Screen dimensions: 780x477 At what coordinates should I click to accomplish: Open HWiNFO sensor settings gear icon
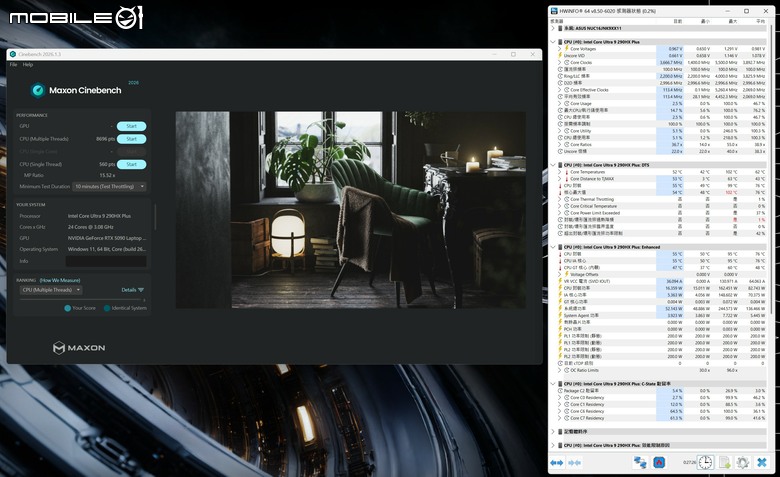pyautogui.click(x=743, y=463)
